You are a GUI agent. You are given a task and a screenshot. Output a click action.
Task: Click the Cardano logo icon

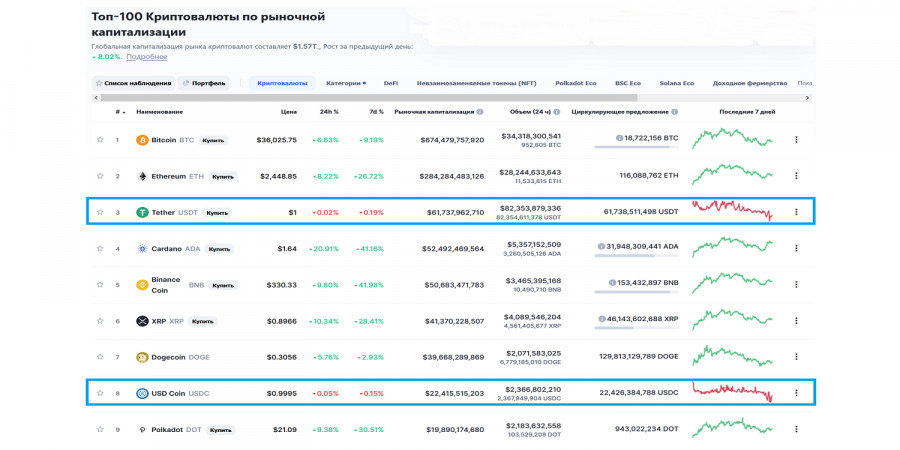[x=142, y=249]
